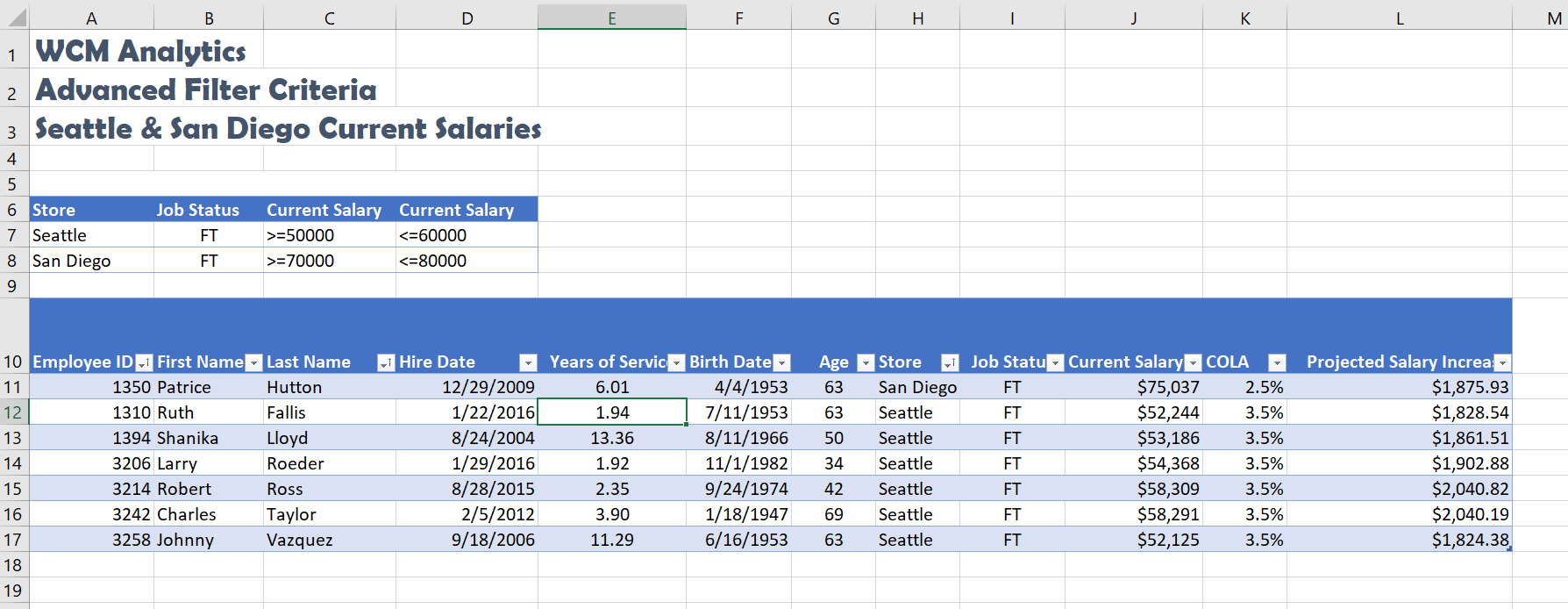Select the years of service 1.94 cell
This screenshot has height=609, width=1568.
[612, 412]
